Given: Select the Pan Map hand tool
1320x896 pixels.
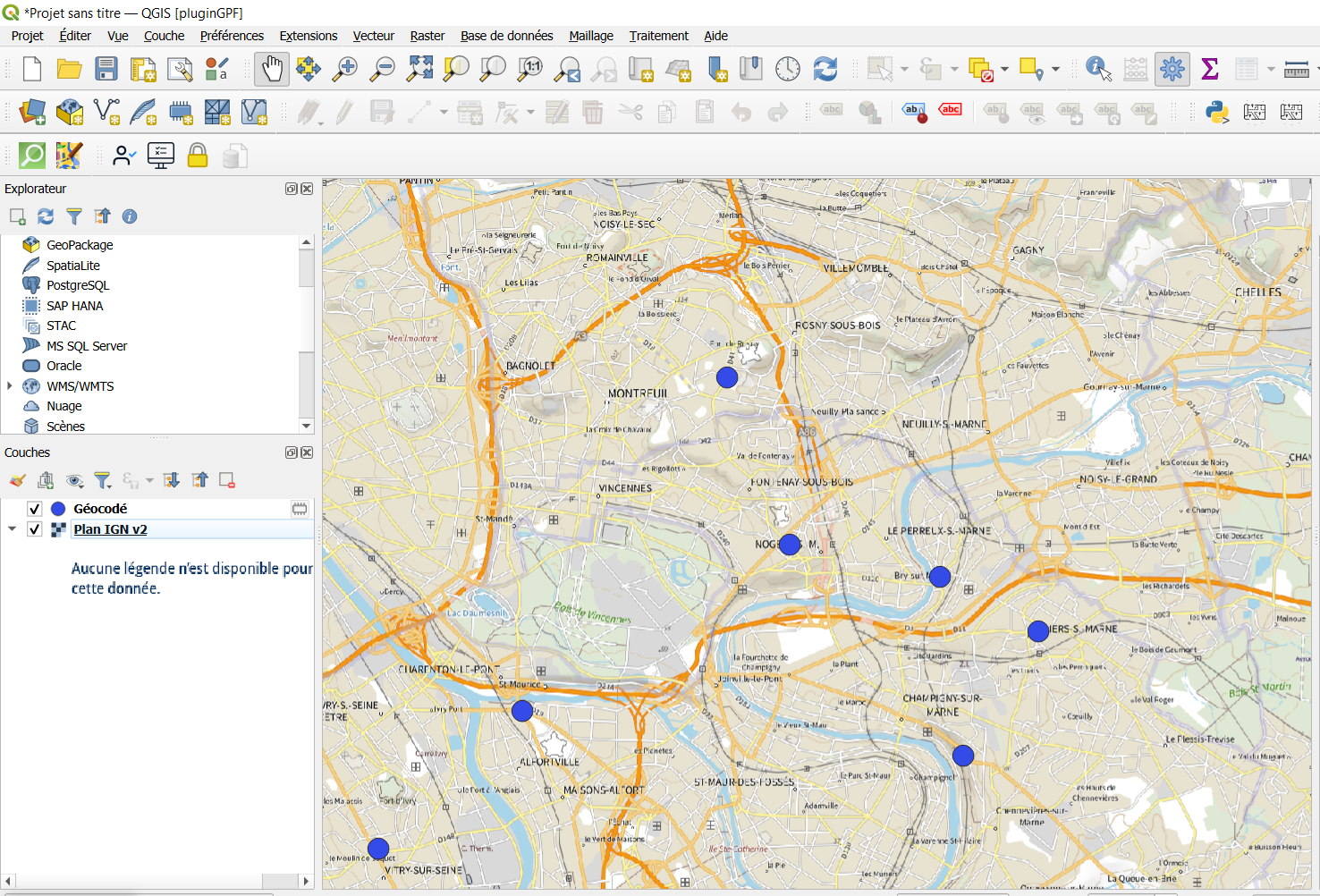Looking at the screenshot, I should pos(272,69).
